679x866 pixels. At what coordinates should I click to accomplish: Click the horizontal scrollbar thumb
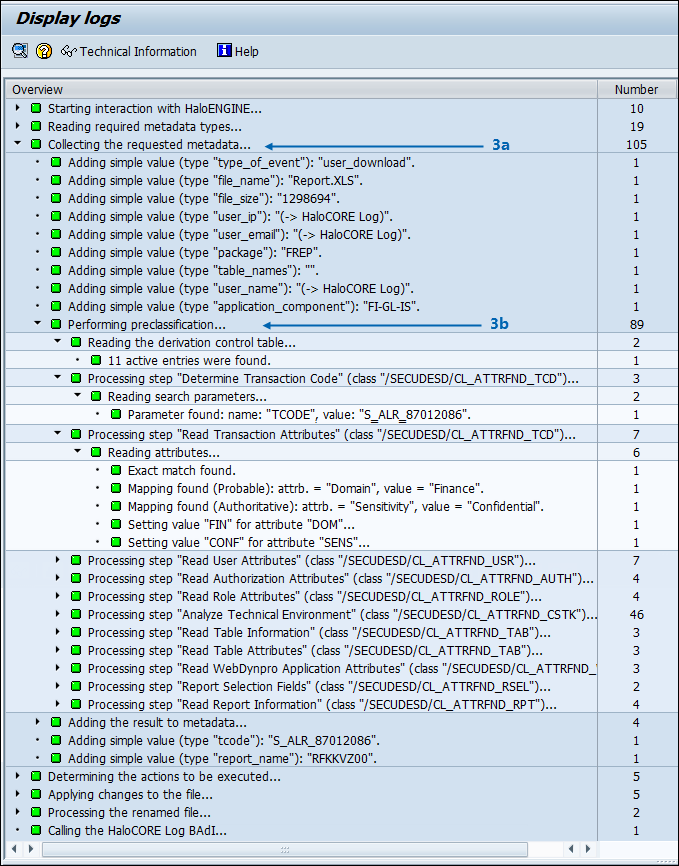285,849
